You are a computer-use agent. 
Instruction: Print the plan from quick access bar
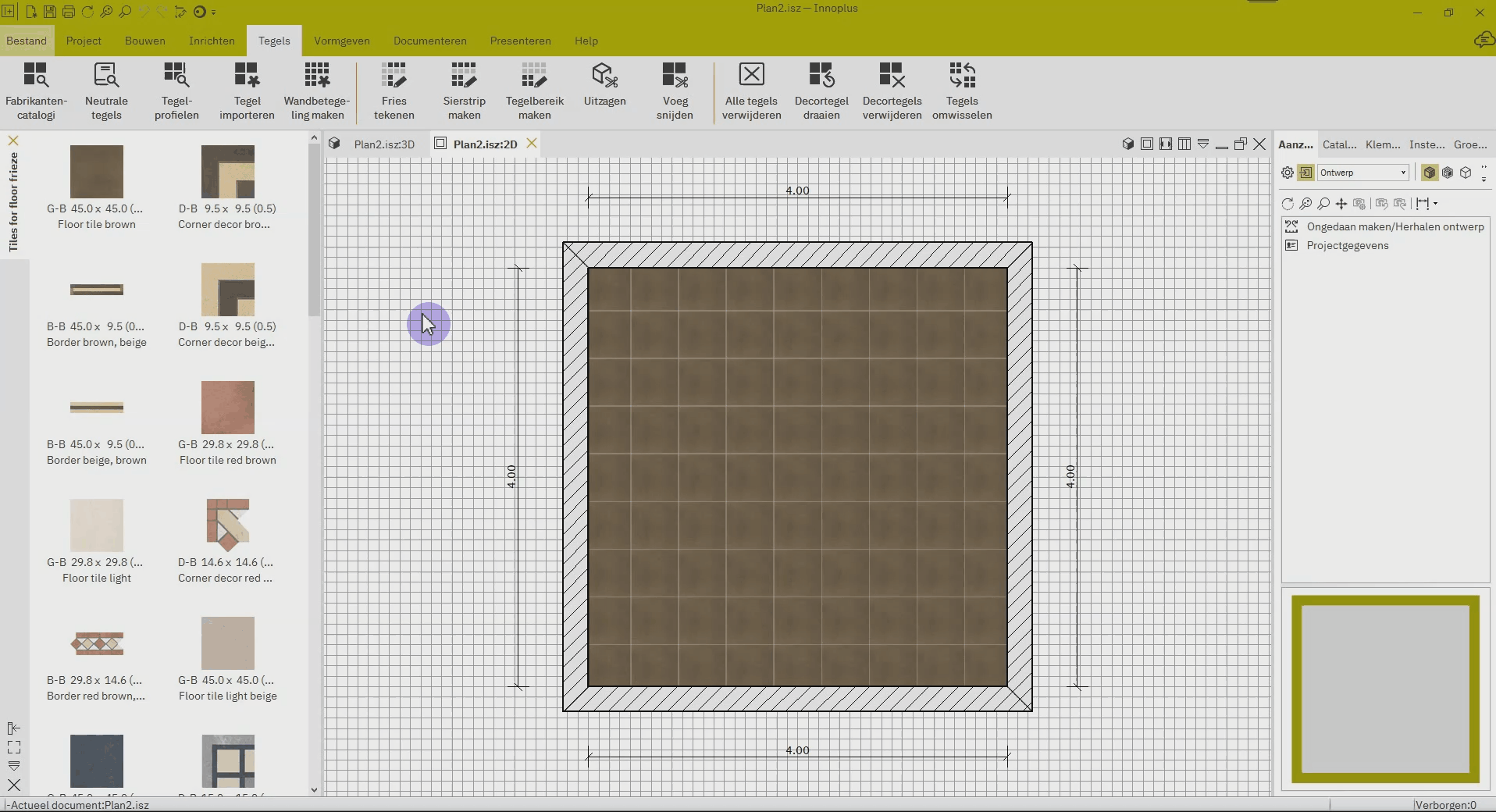pos(68,12)
